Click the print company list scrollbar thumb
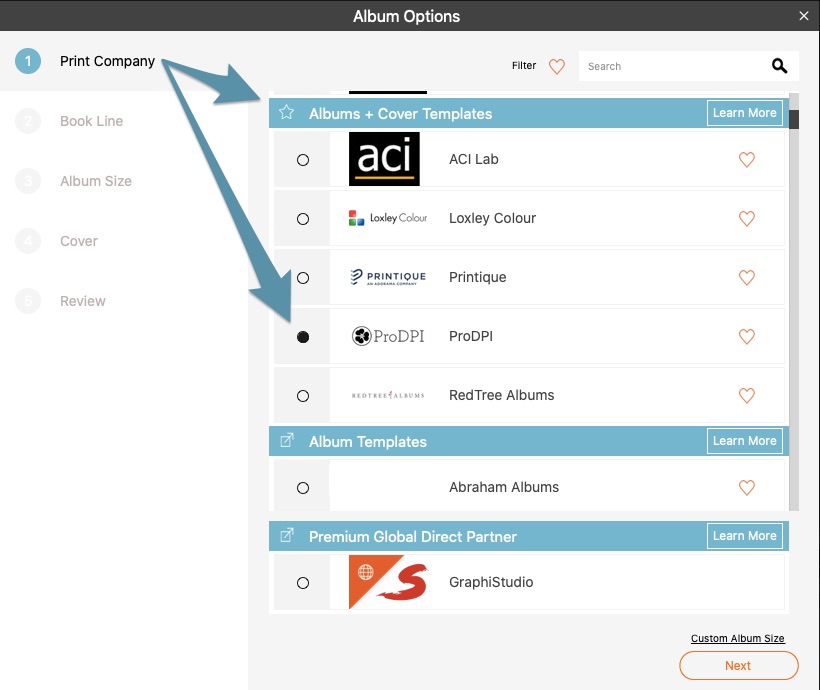The height and width of the screenshot is (690, 820). (x=794, y=119)
